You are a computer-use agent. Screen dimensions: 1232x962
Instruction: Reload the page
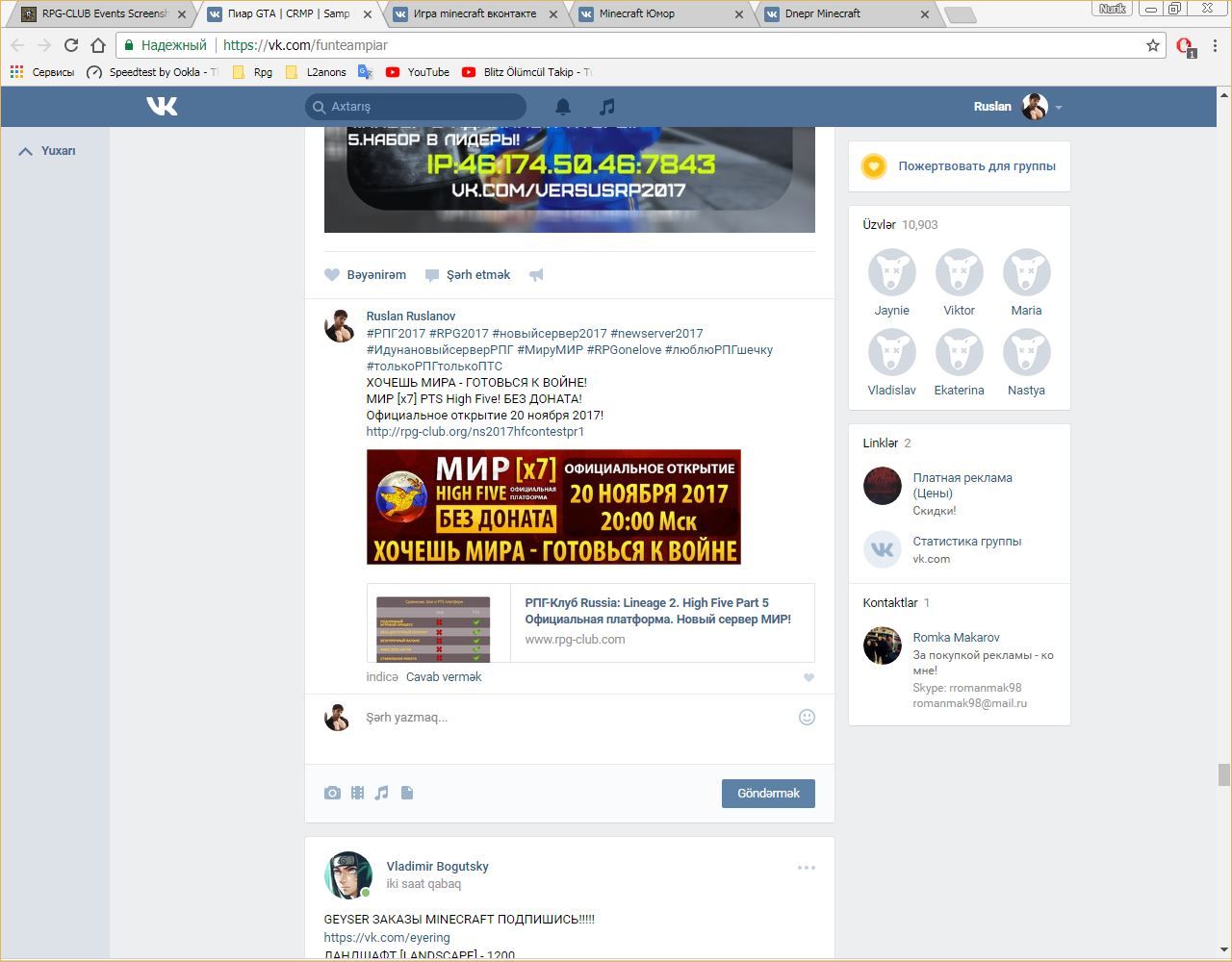[x=70, y=45]
